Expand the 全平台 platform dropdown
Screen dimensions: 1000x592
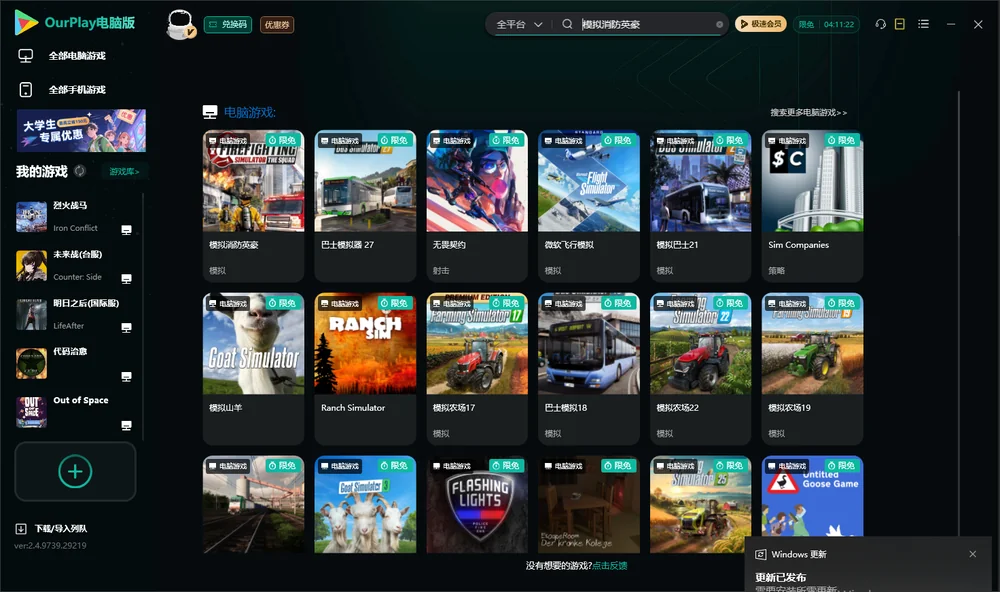(519, 24)
